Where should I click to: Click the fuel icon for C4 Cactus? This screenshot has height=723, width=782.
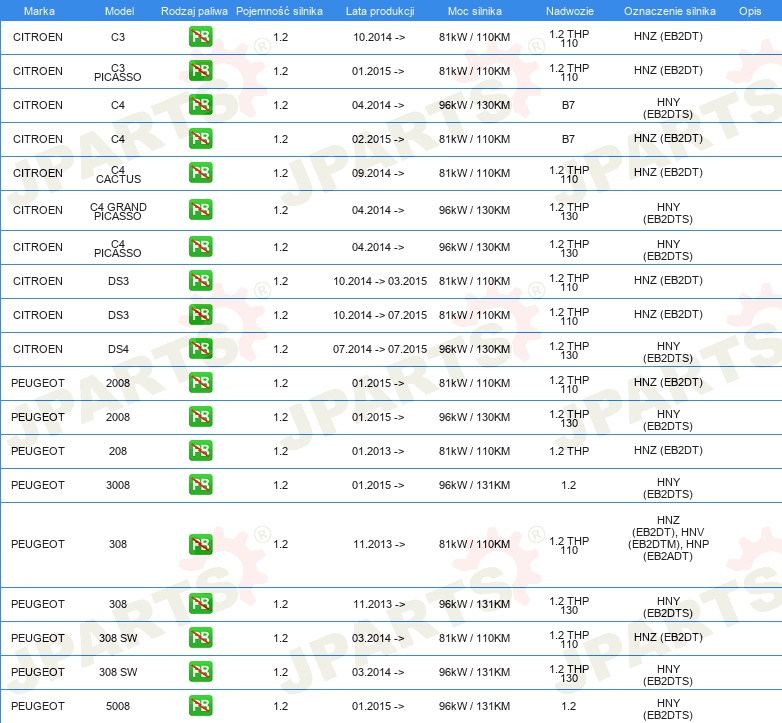tap(200, 173)
